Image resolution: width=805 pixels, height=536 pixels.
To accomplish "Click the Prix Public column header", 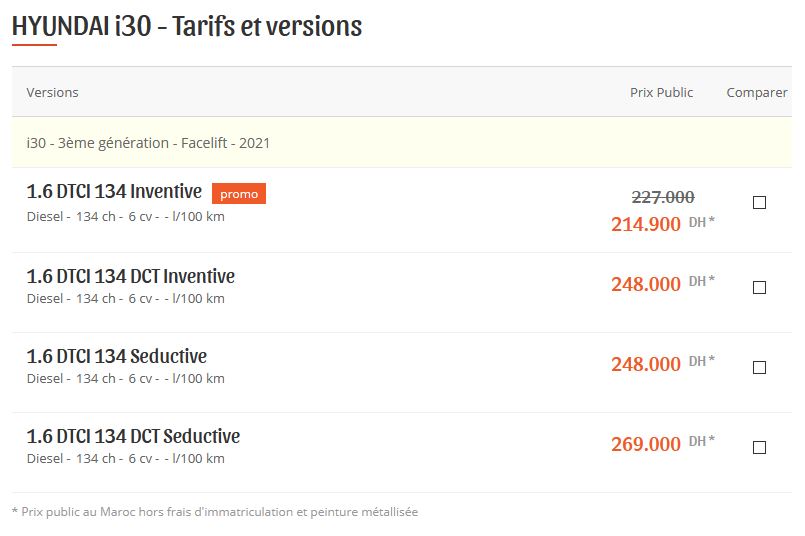I will 661,92.
